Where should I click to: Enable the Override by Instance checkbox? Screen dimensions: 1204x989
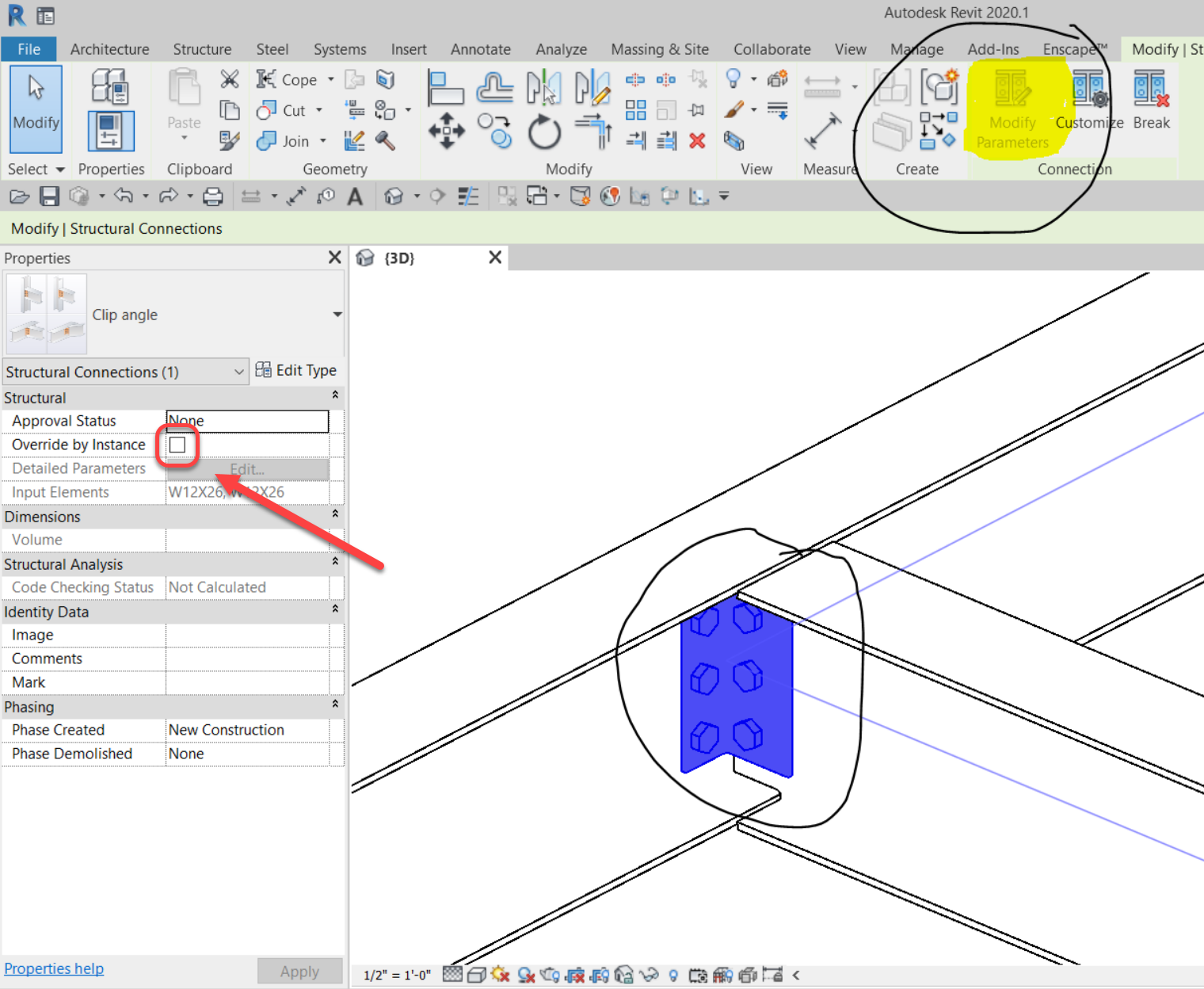point(177,445)
